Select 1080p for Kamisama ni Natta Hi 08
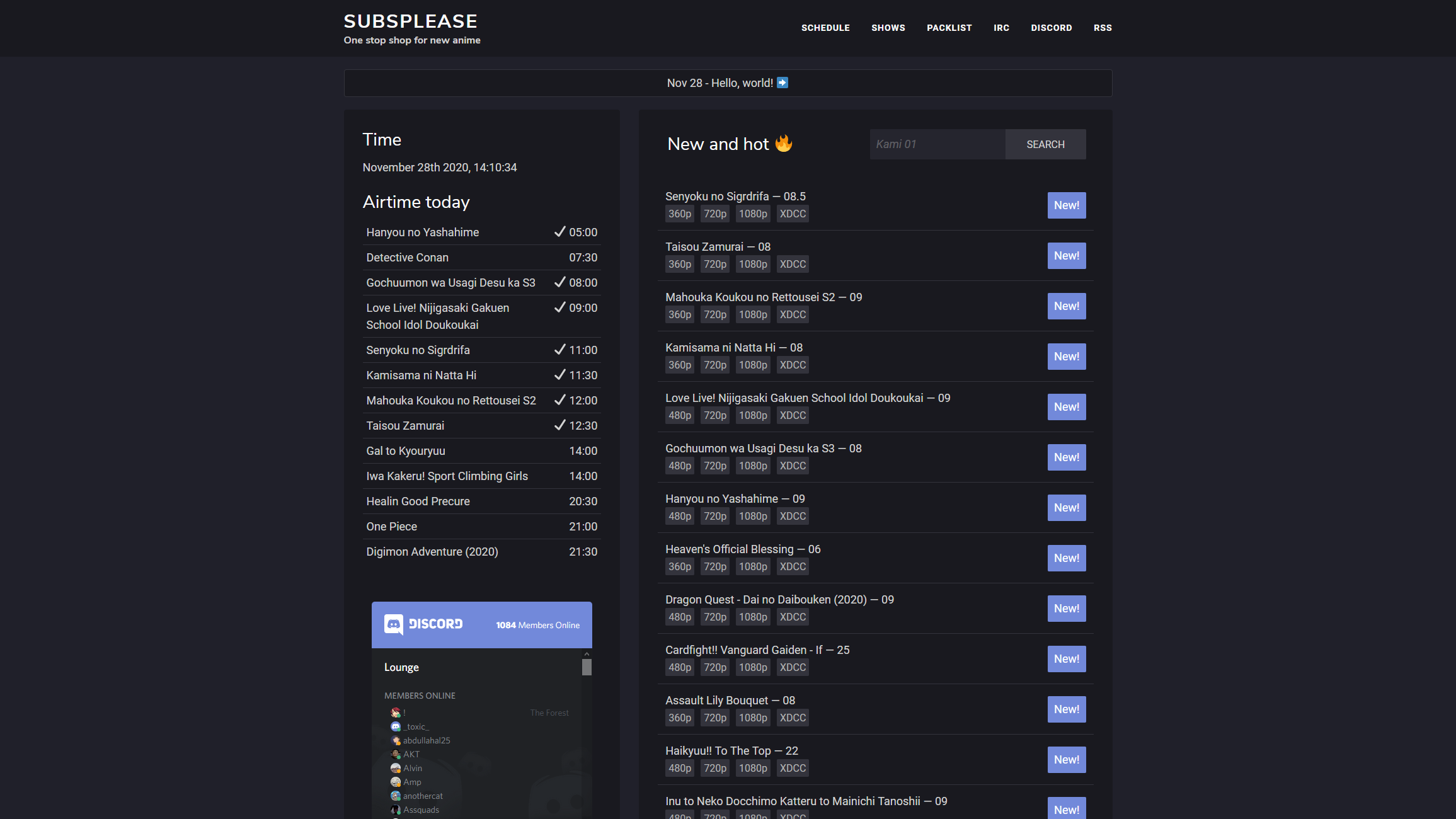The height and width of the screenshot is (819, 1456). point(753,365)
